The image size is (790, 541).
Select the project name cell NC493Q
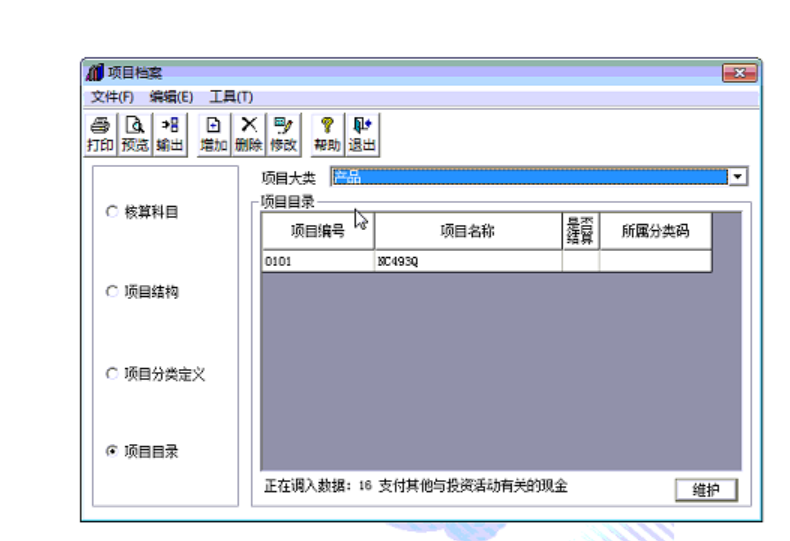click(468, 261)
